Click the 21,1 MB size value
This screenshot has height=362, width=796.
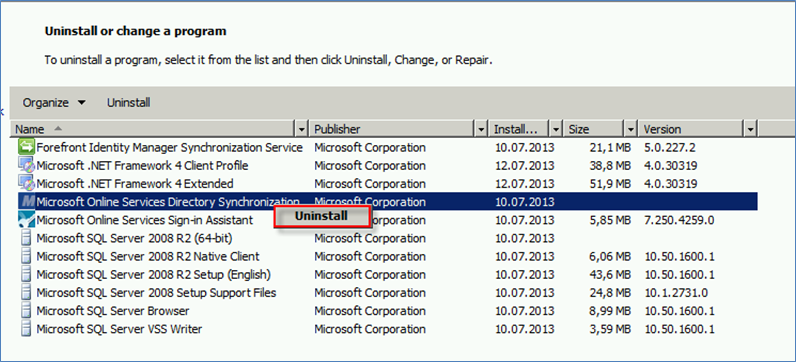point(610,147)
